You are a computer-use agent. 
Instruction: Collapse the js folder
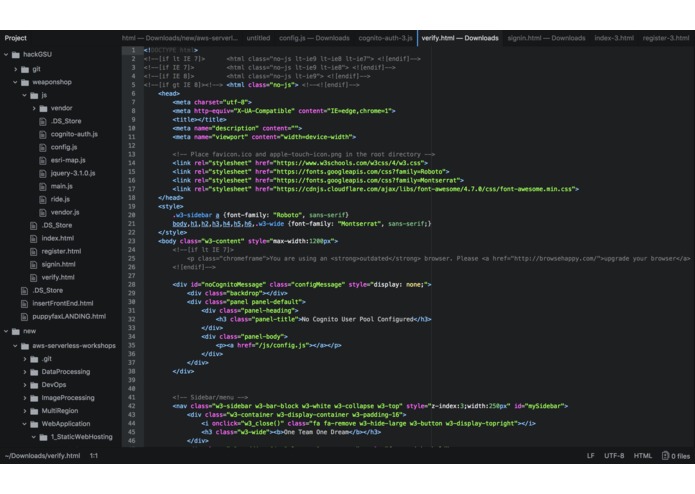tap(24, 95)
